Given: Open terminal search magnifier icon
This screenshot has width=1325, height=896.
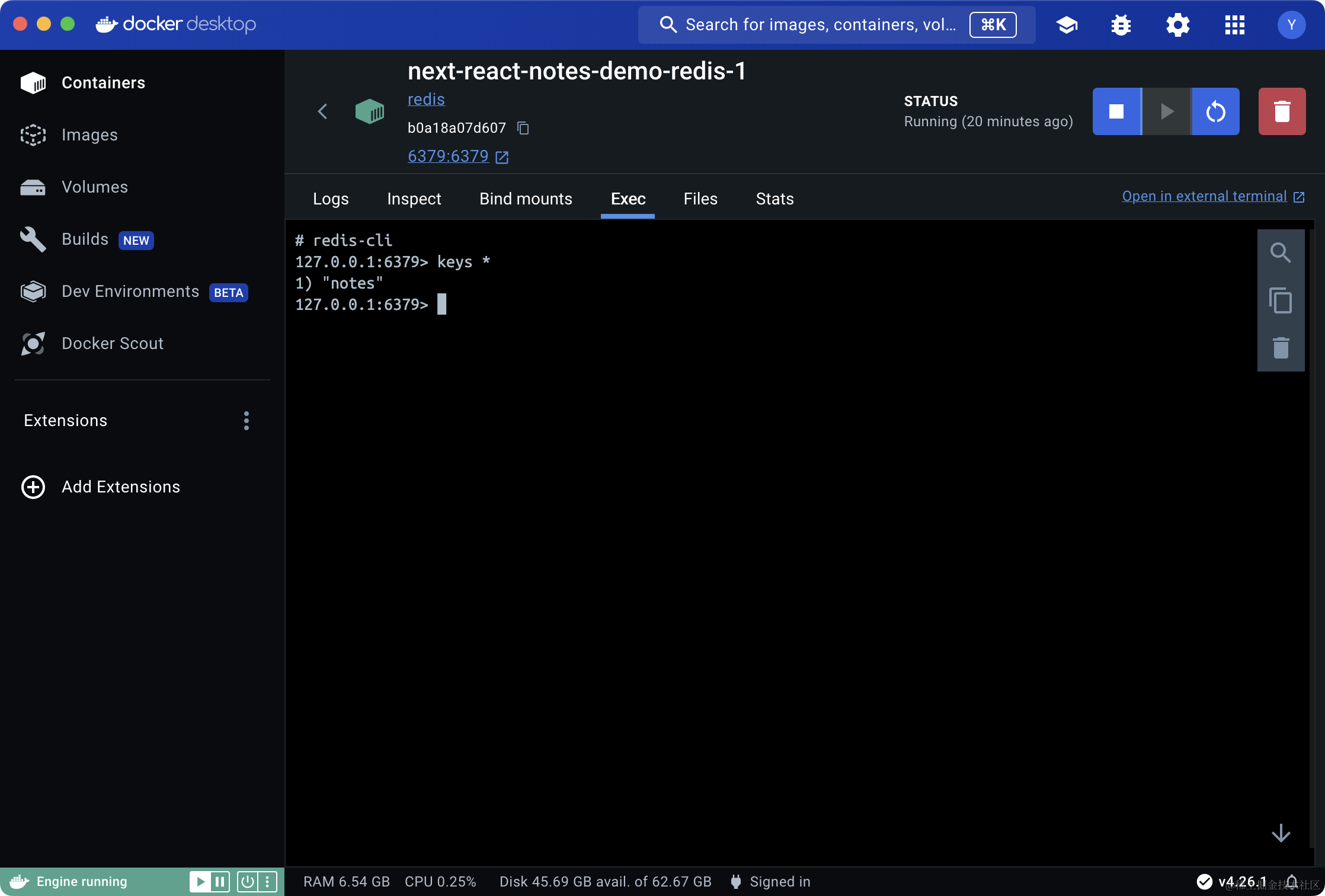Looking at the screenshot, I should [x=1281, y=253].
